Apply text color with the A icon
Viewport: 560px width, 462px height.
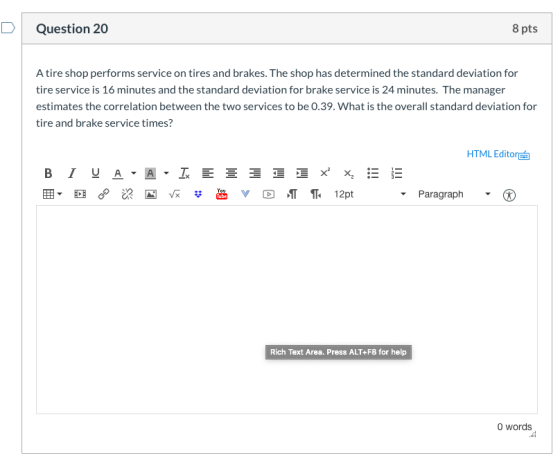click(118, 174)
